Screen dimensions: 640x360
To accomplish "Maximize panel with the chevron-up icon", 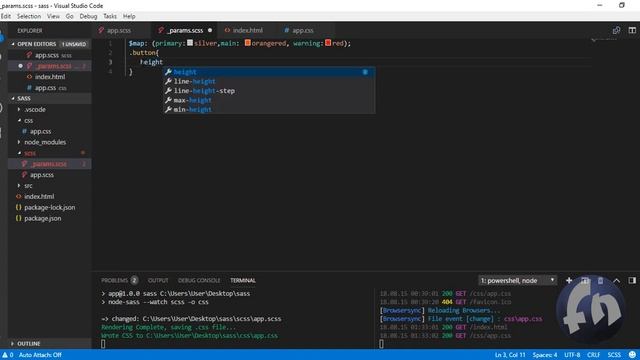I will pos(616,280).
